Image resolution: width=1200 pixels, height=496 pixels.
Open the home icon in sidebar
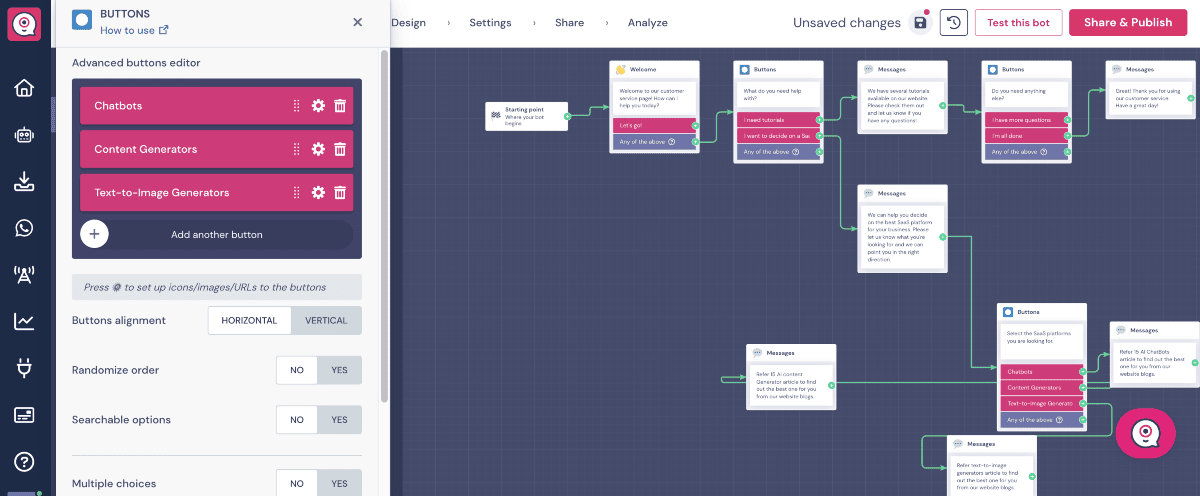24,88
